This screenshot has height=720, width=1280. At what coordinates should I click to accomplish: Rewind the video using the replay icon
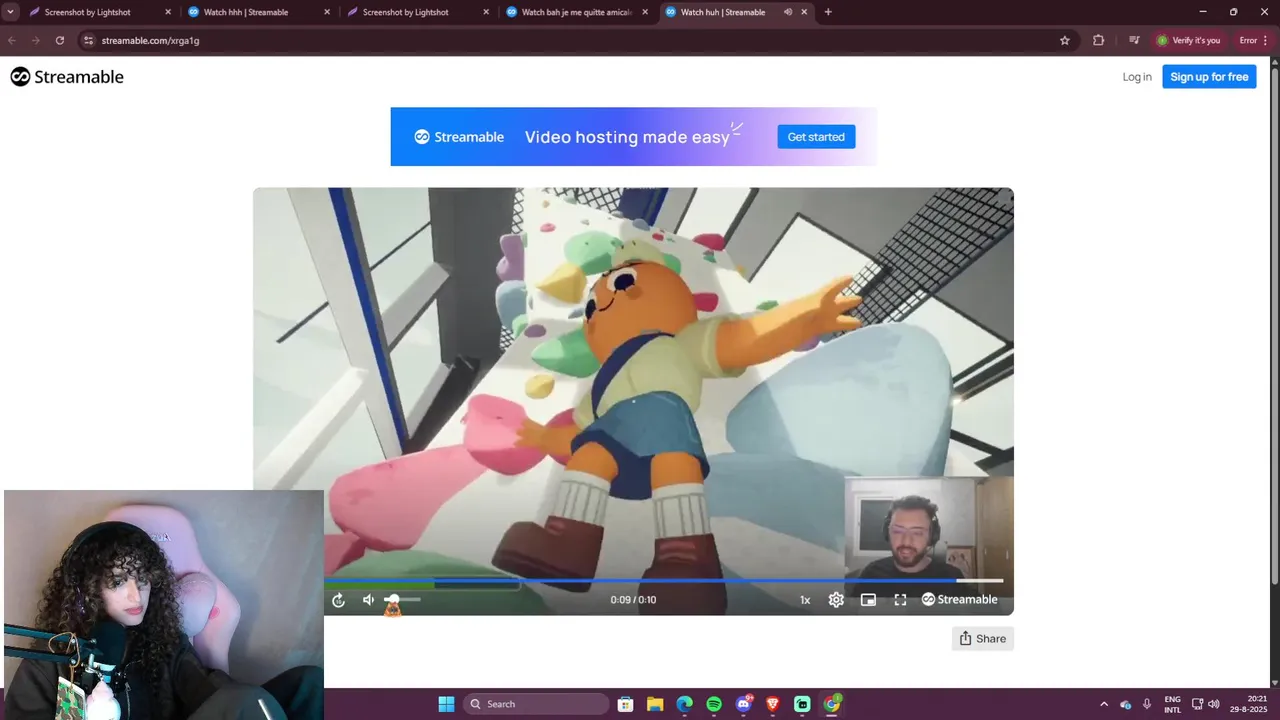[x=338, y=600]
